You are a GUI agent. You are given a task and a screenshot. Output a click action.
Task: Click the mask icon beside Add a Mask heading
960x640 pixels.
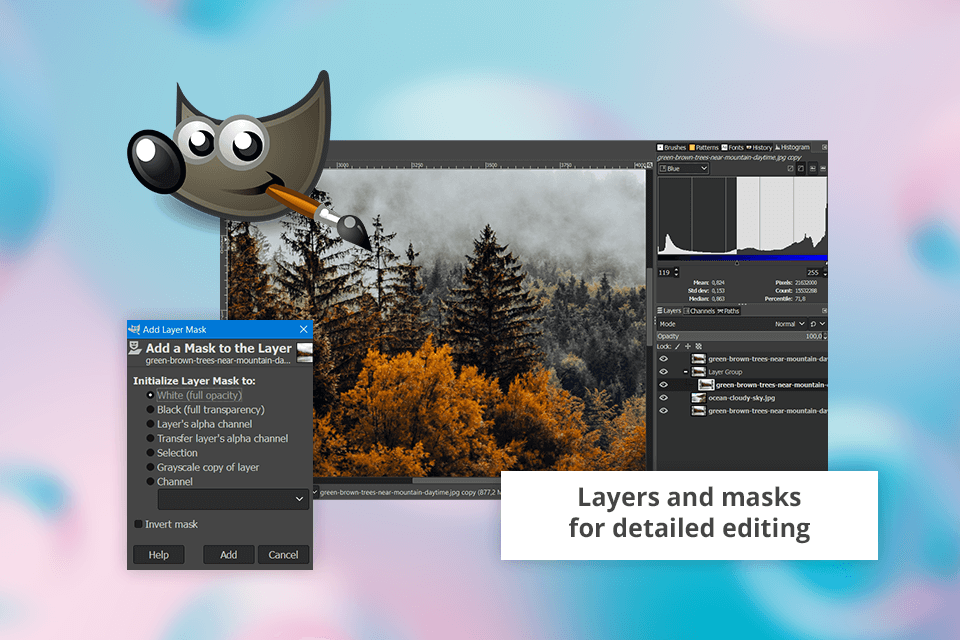[x=135, y=348]
